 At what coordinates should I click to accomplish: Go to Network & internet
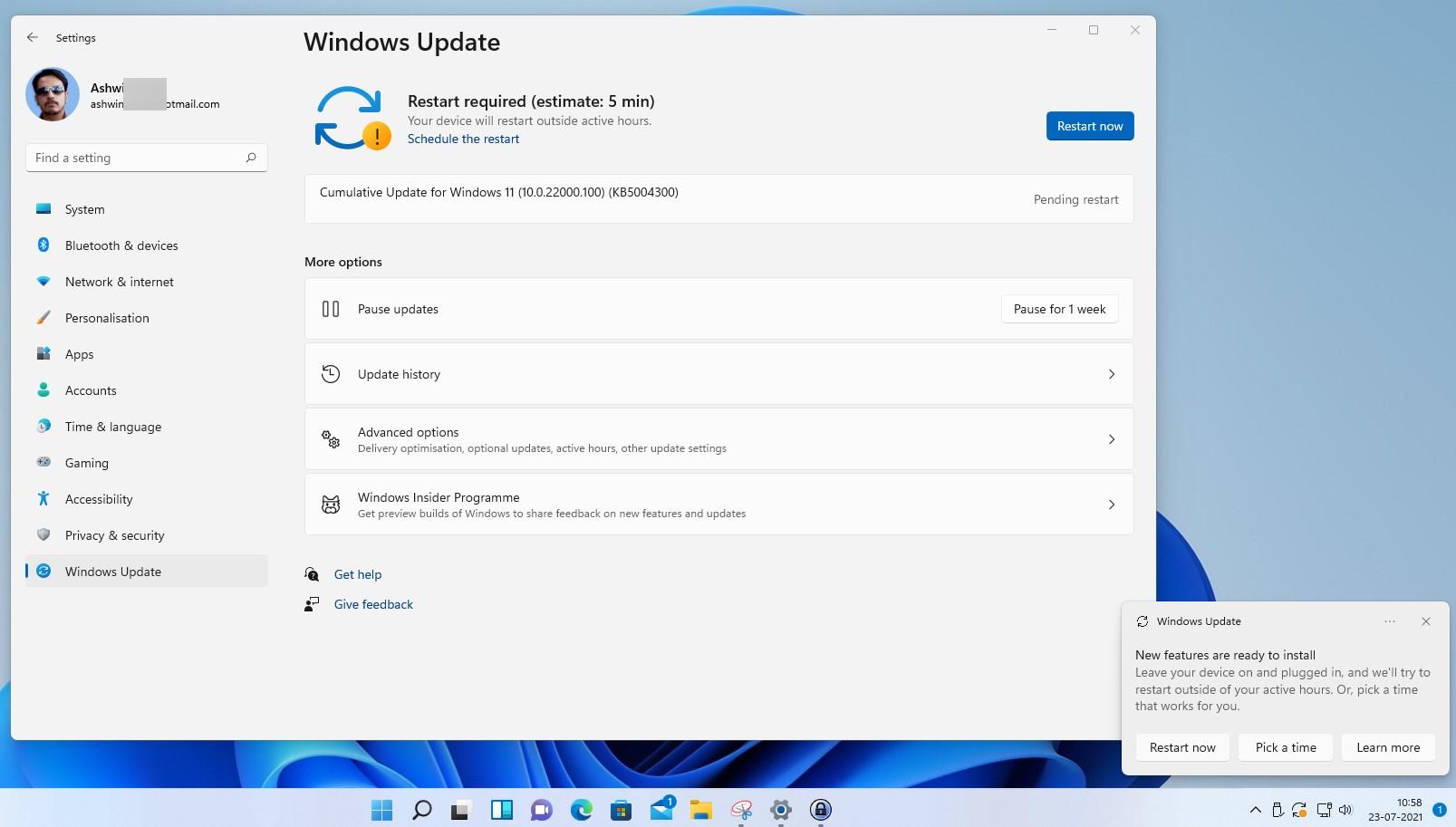click(147, 282)
